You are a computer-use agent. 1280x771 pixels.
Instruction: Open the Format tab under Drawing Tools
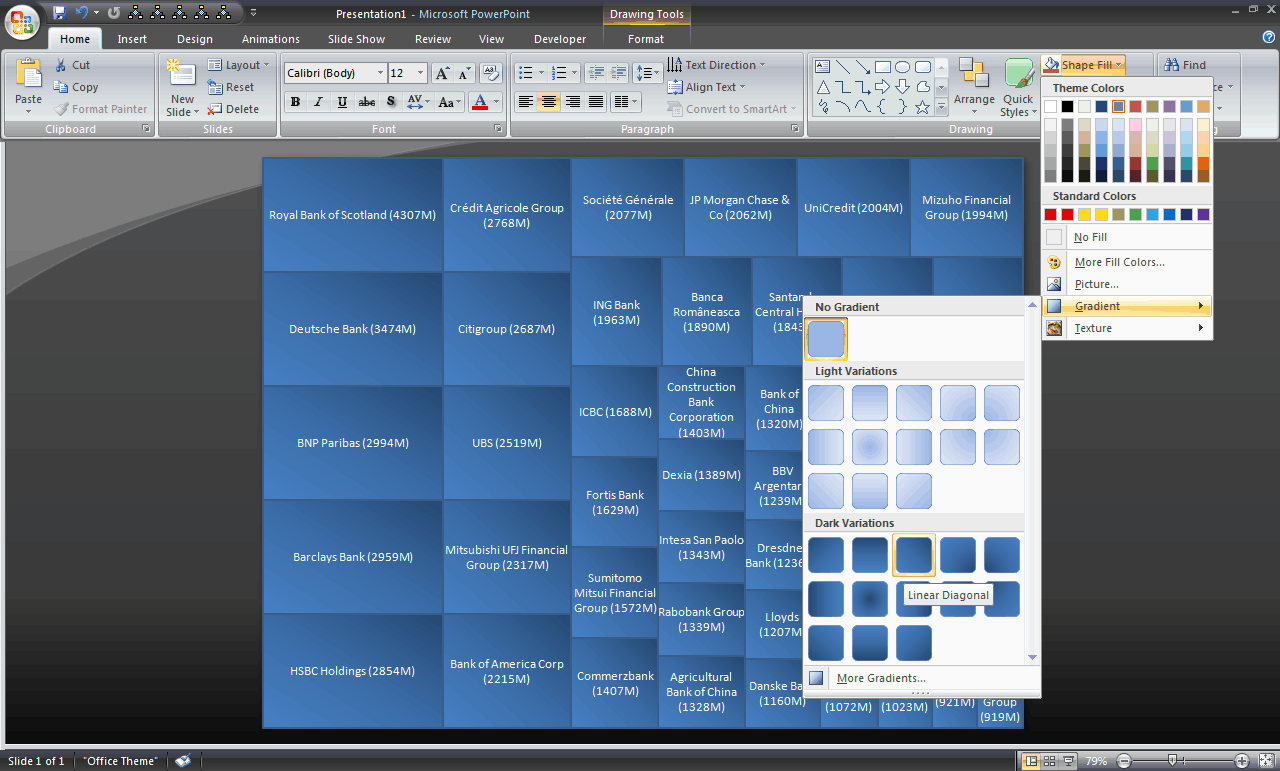[x=646, y=39]
